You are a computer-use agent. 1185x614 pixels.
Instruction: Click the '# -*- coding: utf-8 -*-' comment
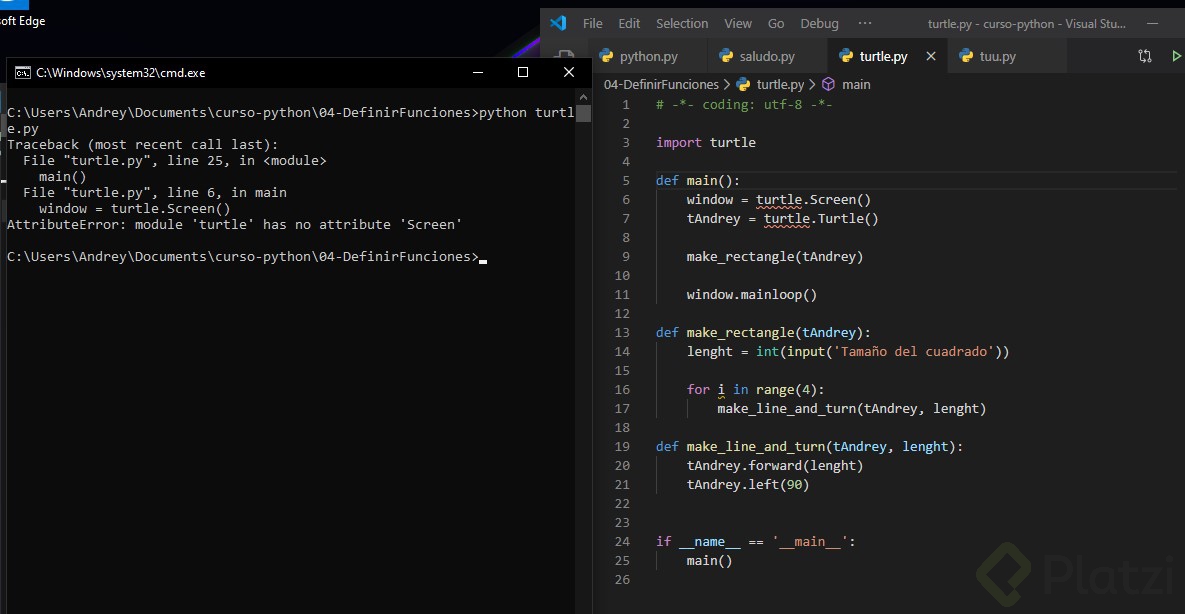pyautogui.click(x=744, y=105)
